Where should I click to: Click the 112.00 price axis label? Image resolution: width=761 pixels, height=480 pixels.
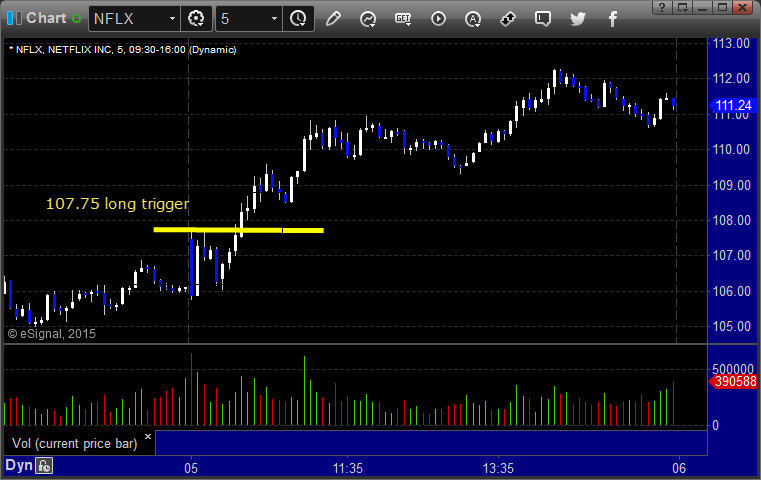click(731, 78)
